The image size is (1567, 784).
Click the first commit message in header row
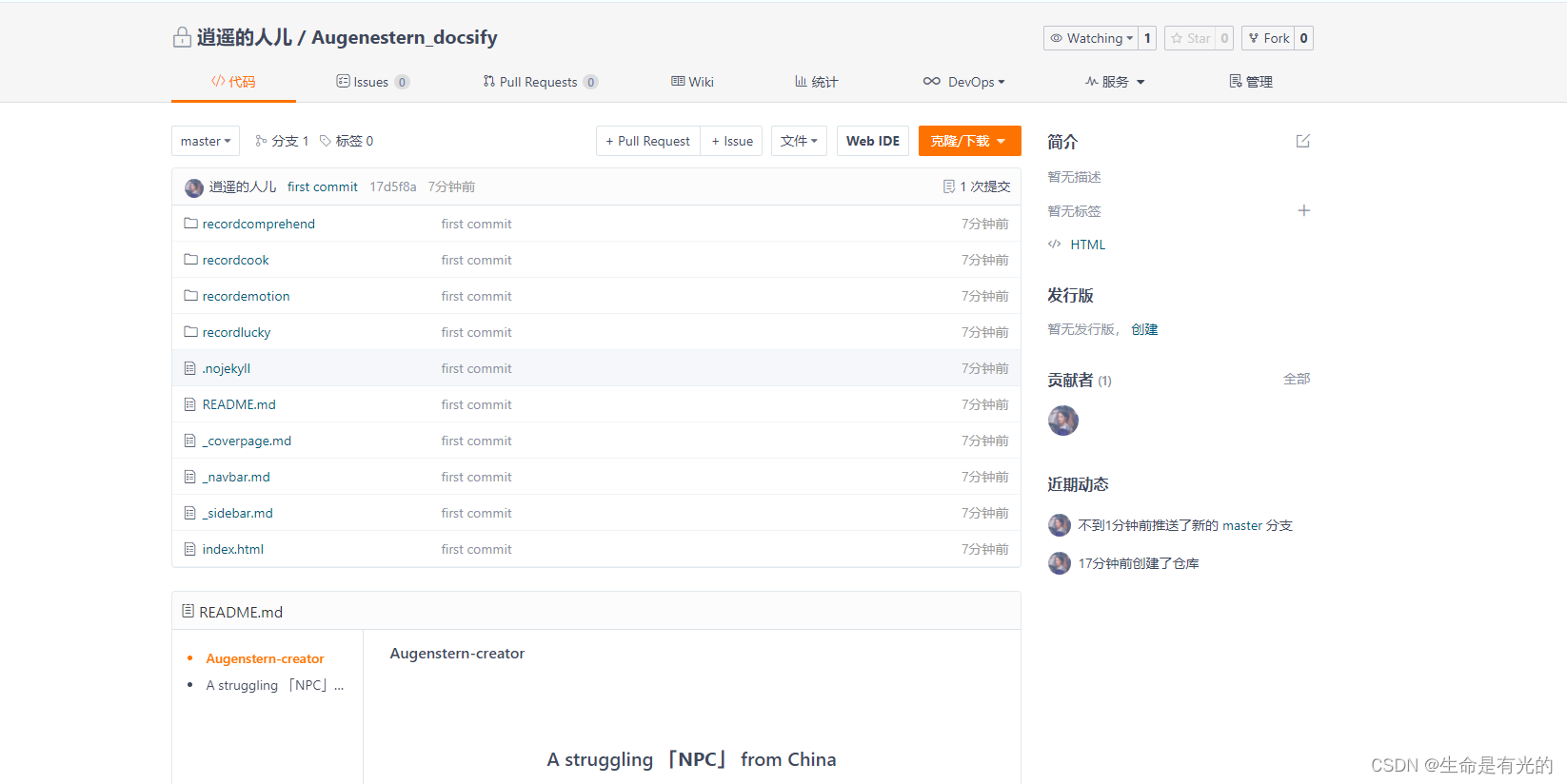323,186
